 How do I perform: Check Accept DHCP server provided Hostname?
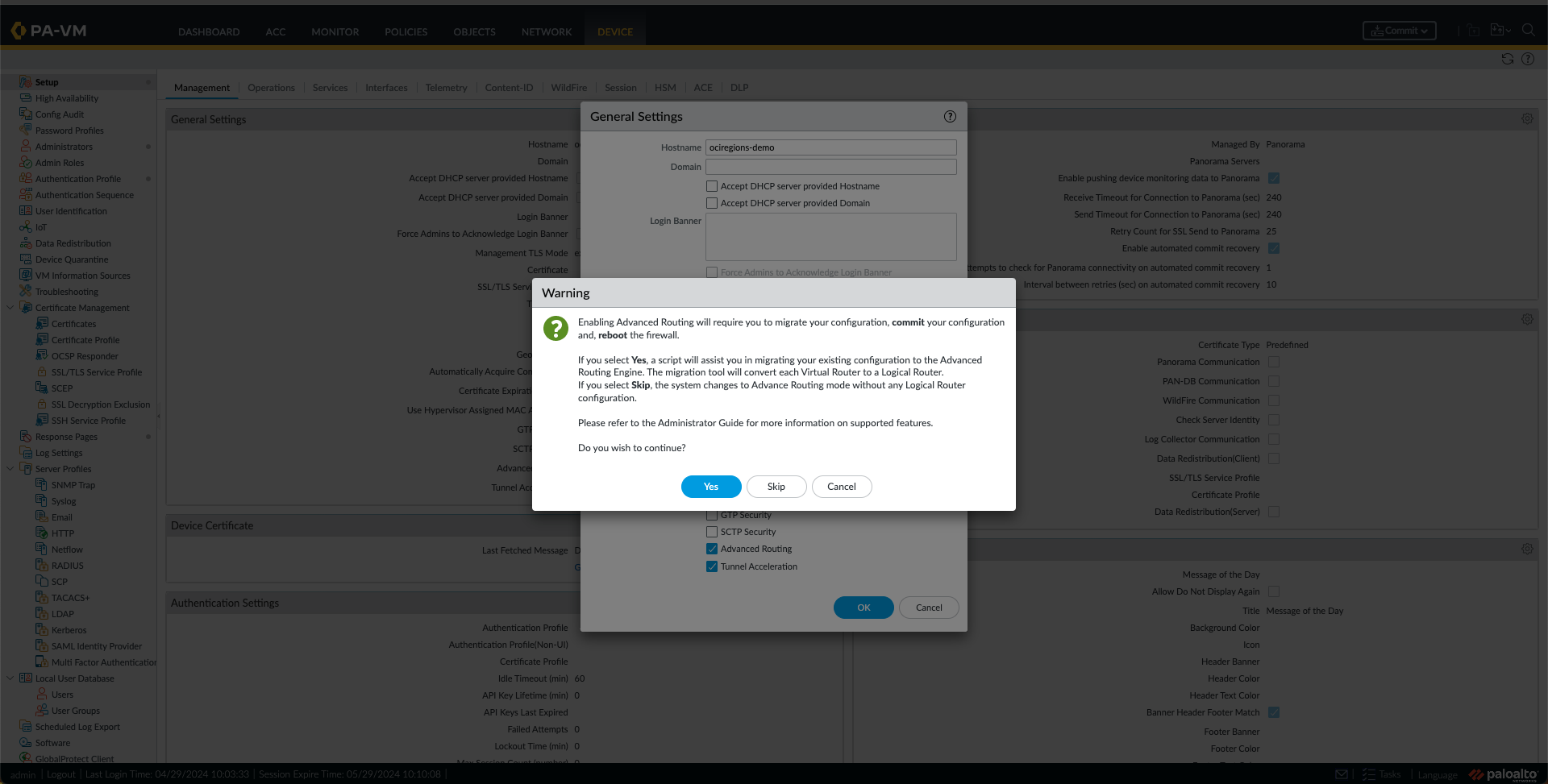click(x=712, y=185)
